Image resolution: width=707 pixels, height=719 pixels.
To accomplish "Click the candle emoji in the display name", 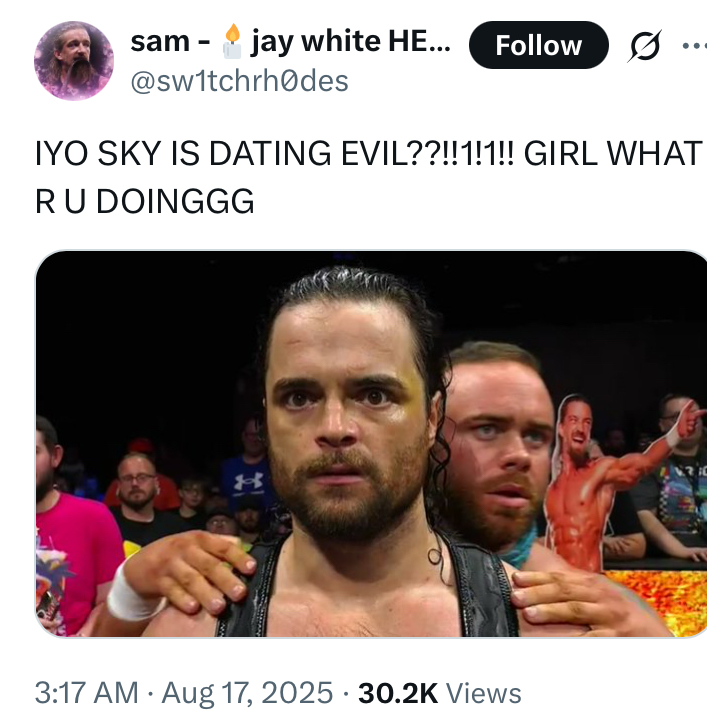I will tap(232, 41).
